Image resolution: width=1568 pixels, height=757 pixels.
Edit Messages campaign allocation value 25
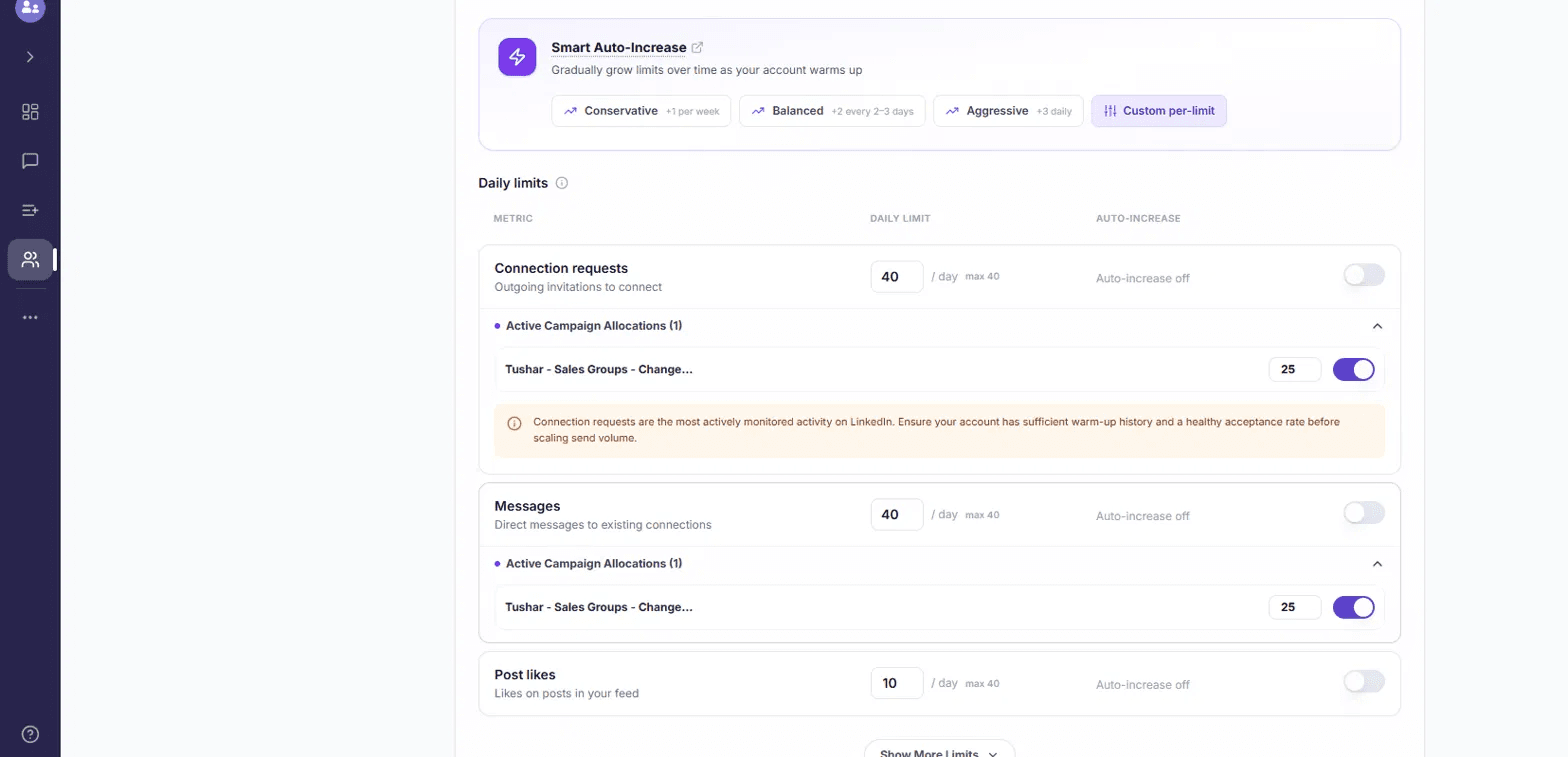coord(1295,608)
